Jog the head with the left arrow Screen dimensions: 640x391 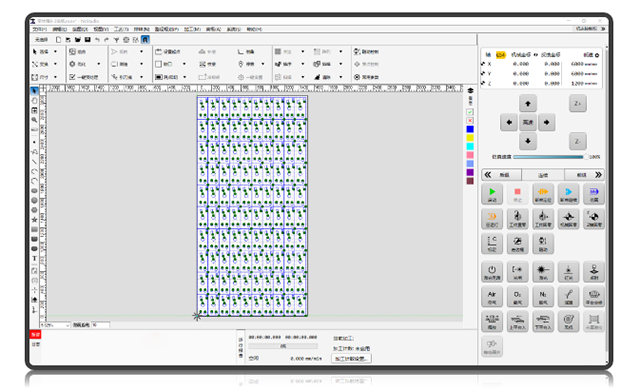click(x=509, y=122)
